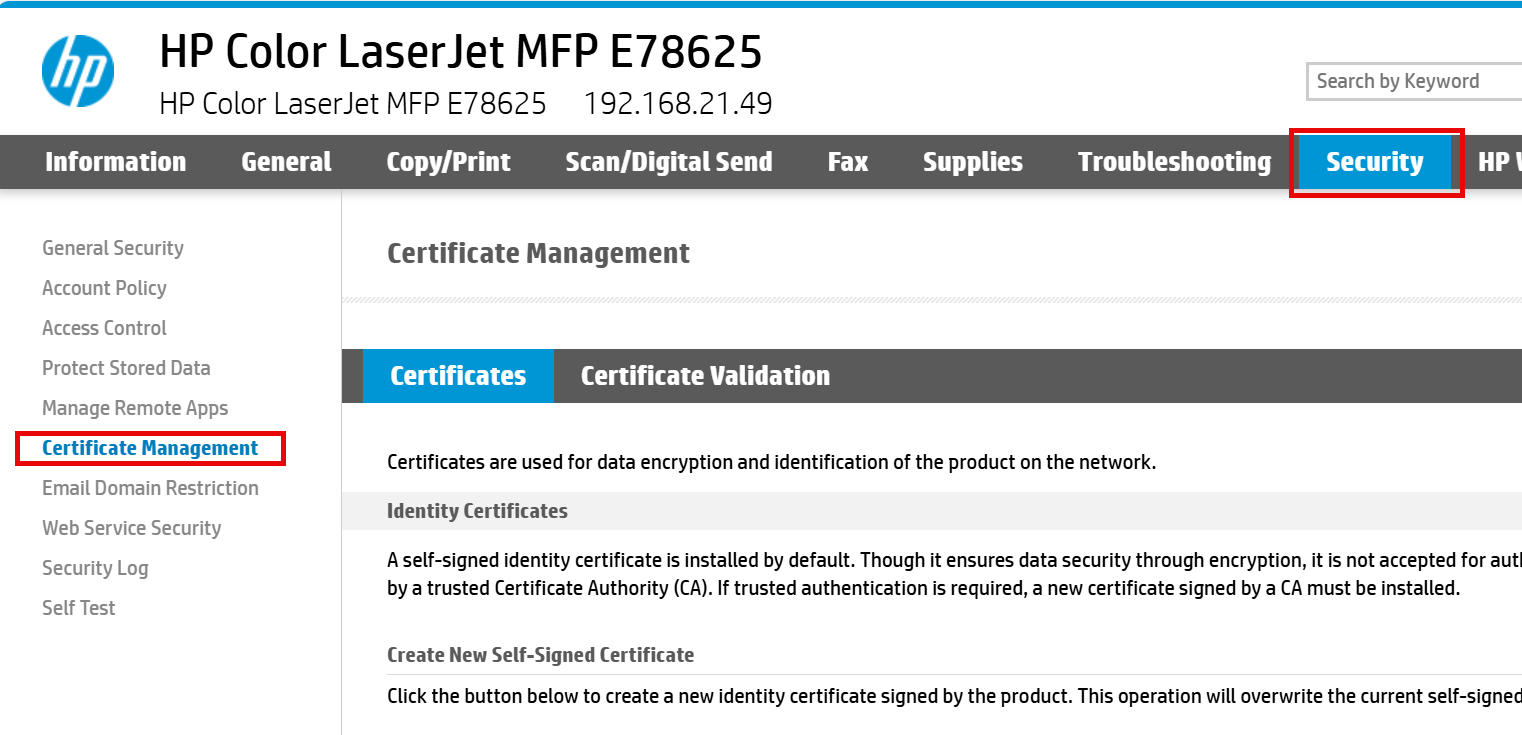Navigate to the Troubleshooting tab

(1174, 162)
